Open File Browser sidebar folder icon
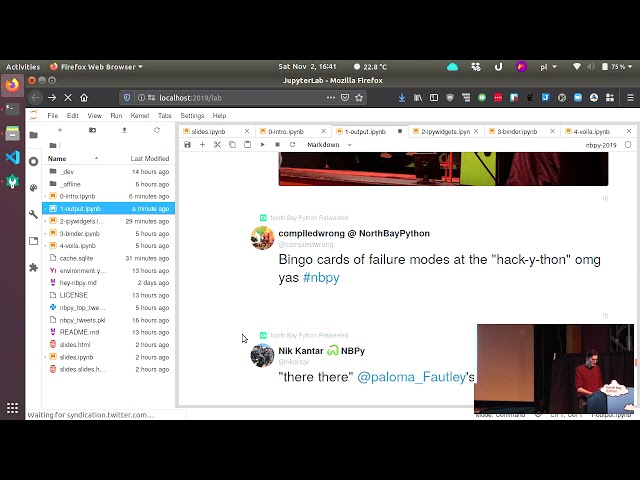Viewport: 640px width, 480px height. tap(33, 135)
